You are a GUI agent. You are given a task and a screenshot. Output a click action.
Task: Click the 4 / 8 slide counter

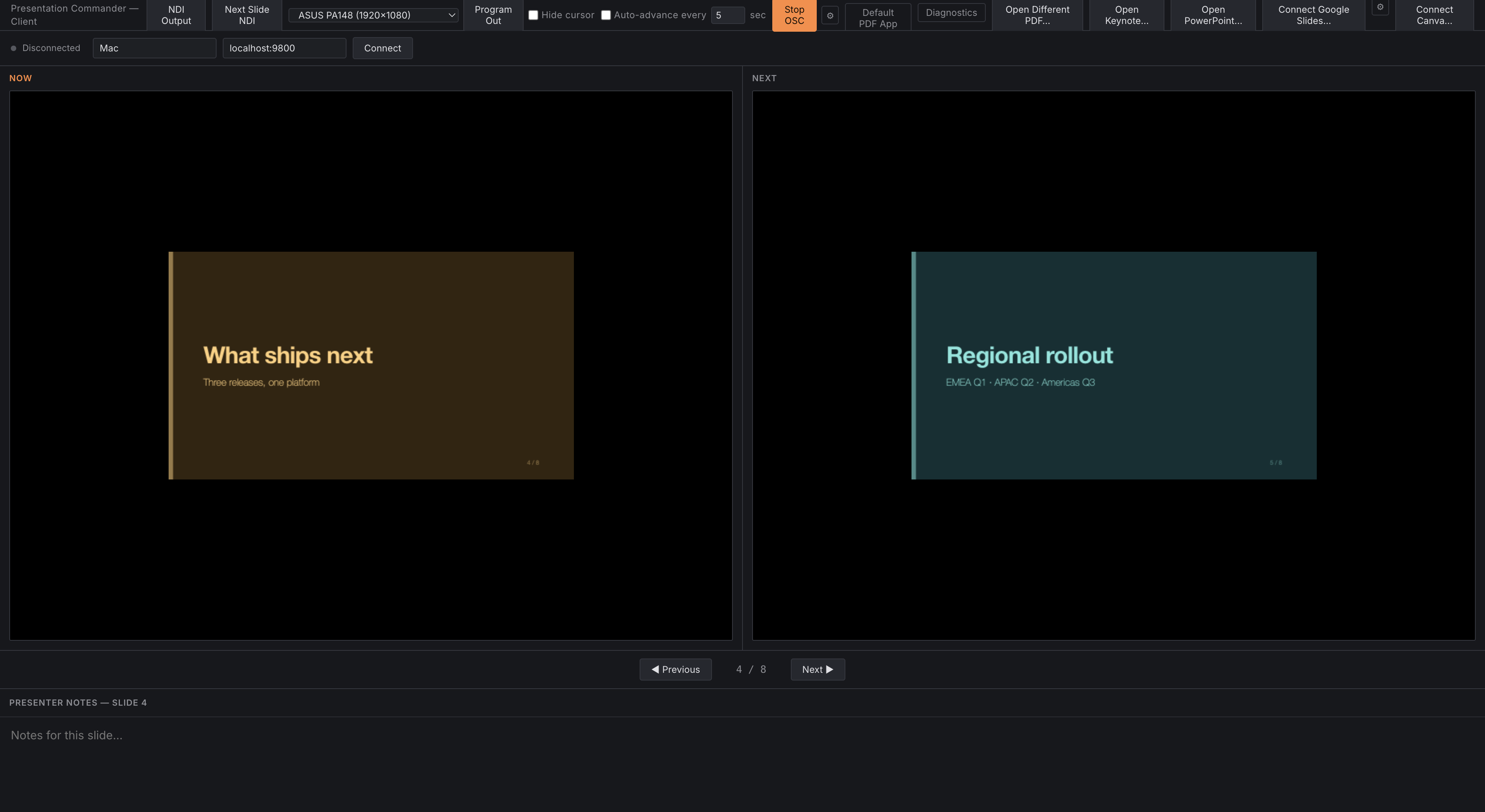point(751,669)
